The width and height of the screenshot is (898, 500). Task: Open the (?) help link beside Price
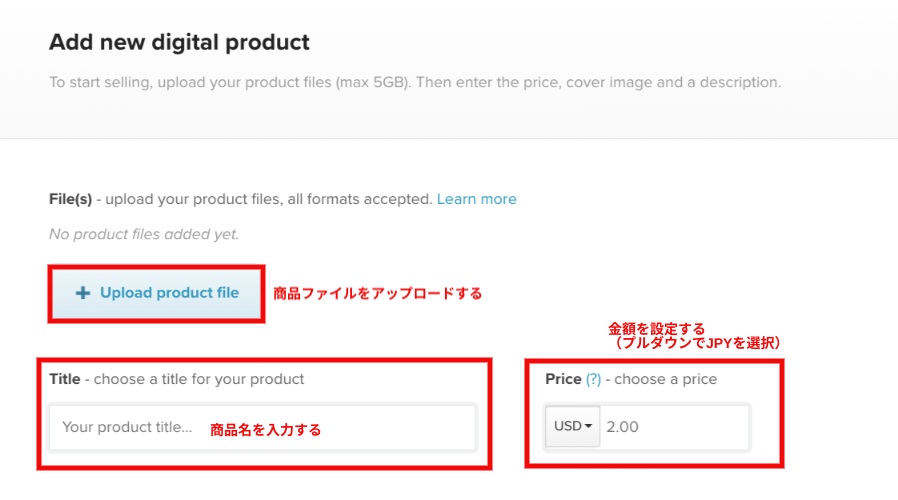click(593, 379)
